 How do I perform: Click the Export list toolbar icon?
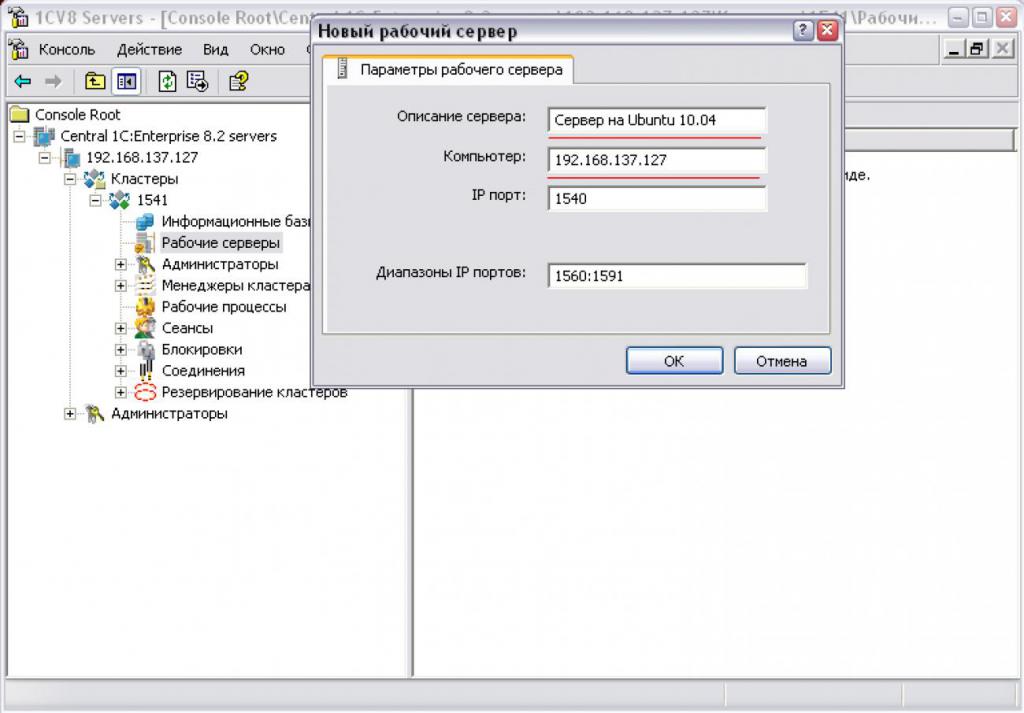[x=197, y=82]
